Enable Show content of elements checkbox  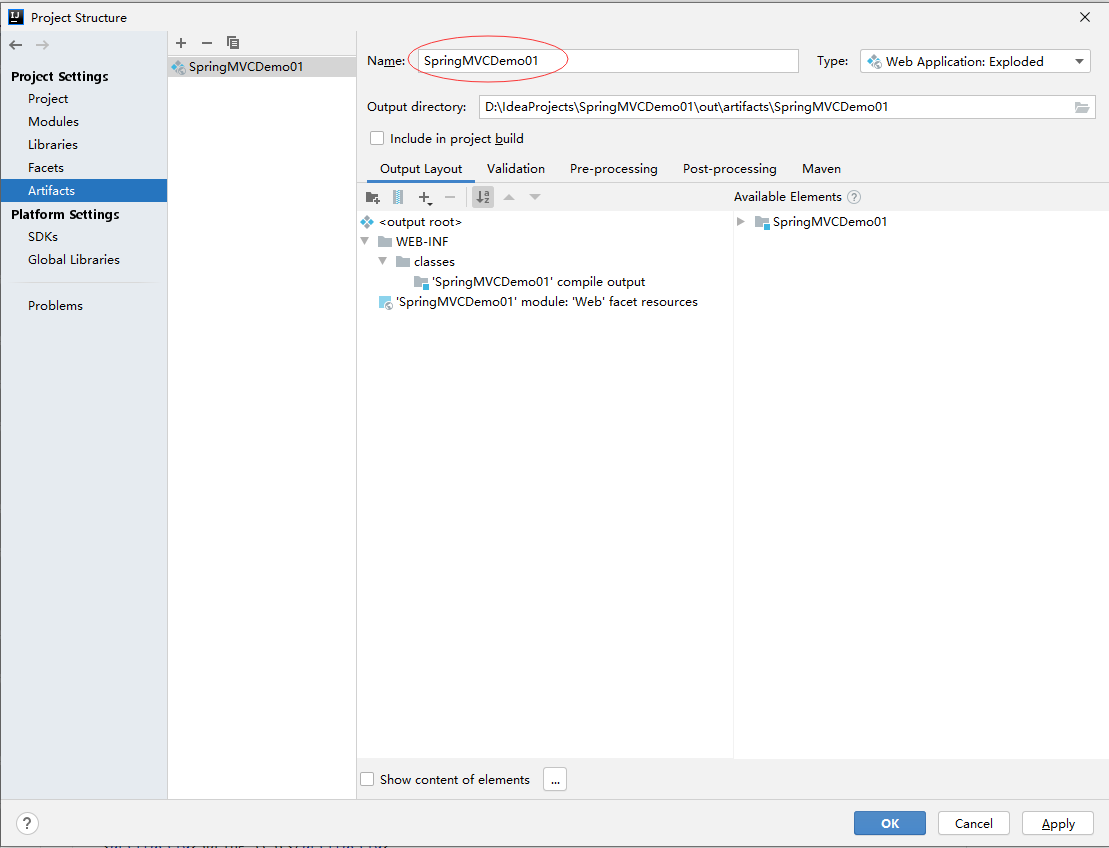click(367, 779)
